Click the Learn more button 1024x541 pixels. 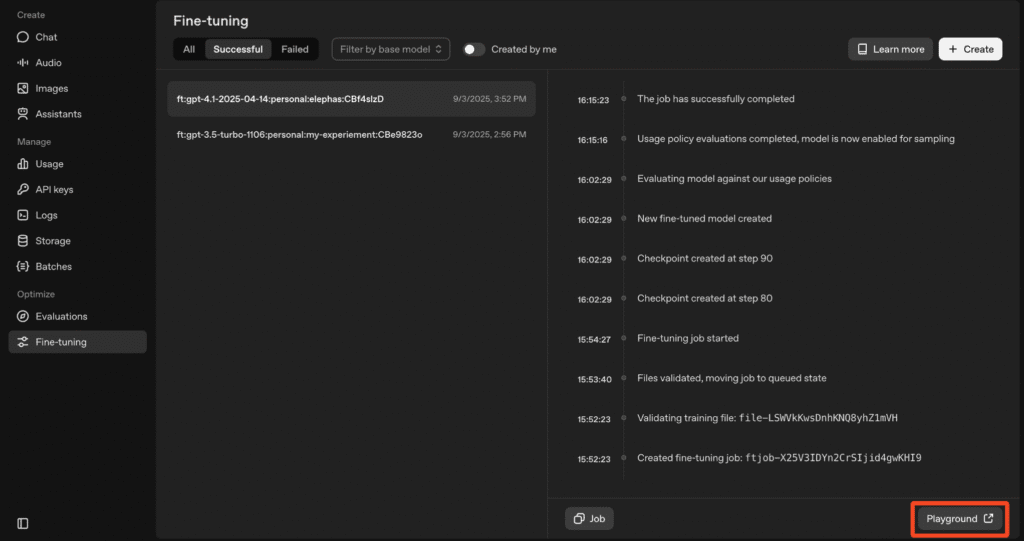pos(890,49)
